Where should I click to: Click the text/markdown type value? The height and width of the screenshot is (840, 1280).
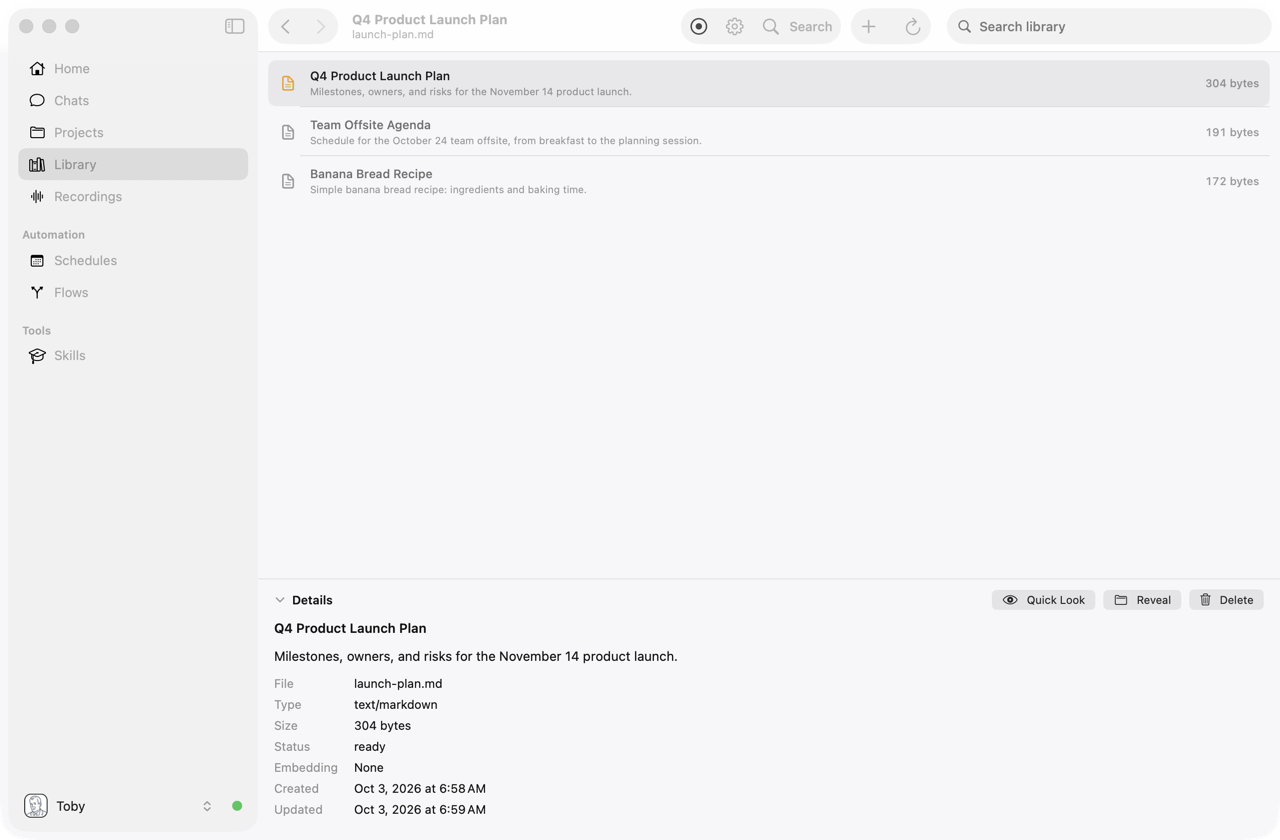click(x=396, y=705)
